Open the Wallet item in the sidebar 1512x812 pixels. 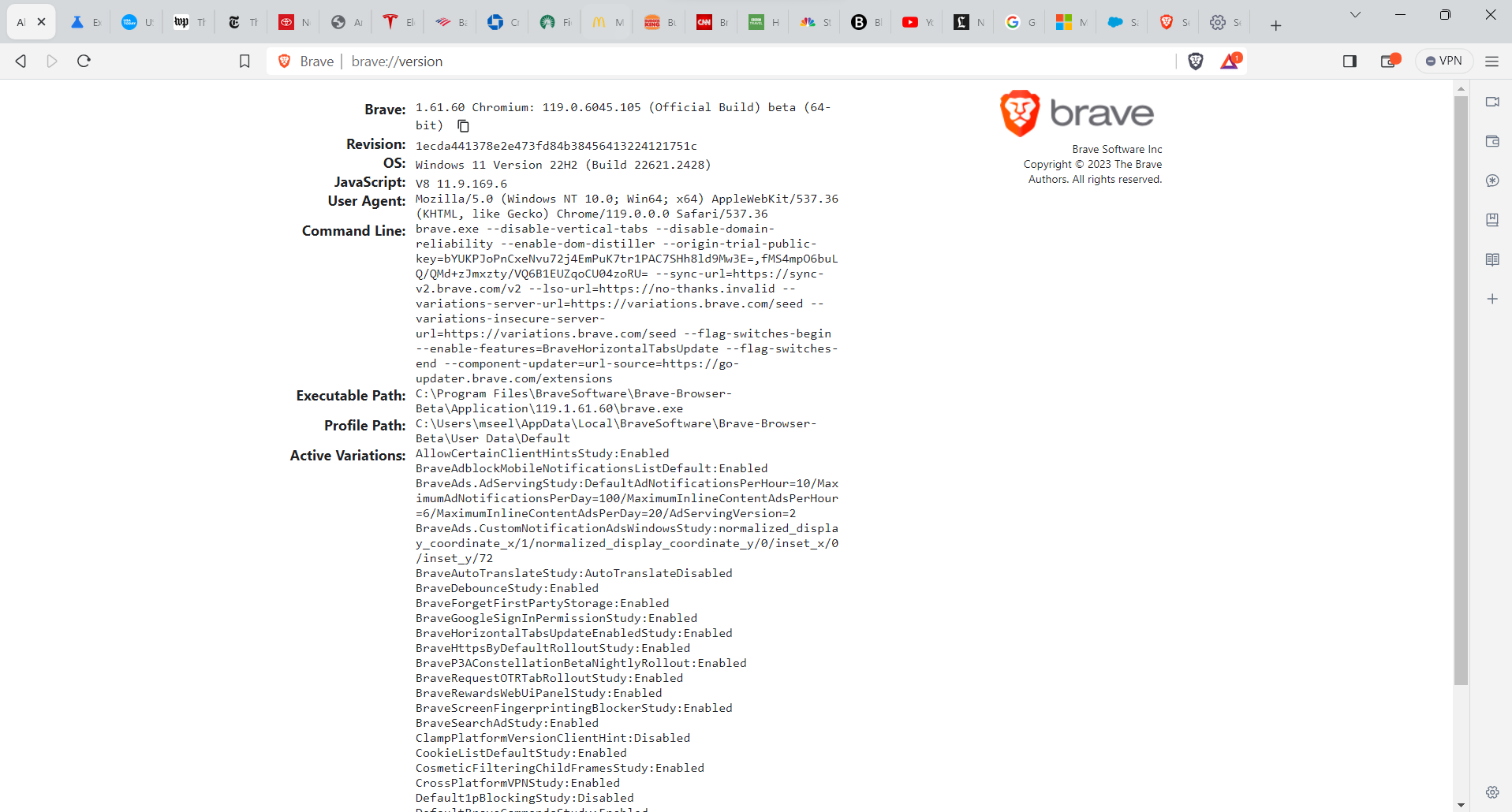point(1492,141)
